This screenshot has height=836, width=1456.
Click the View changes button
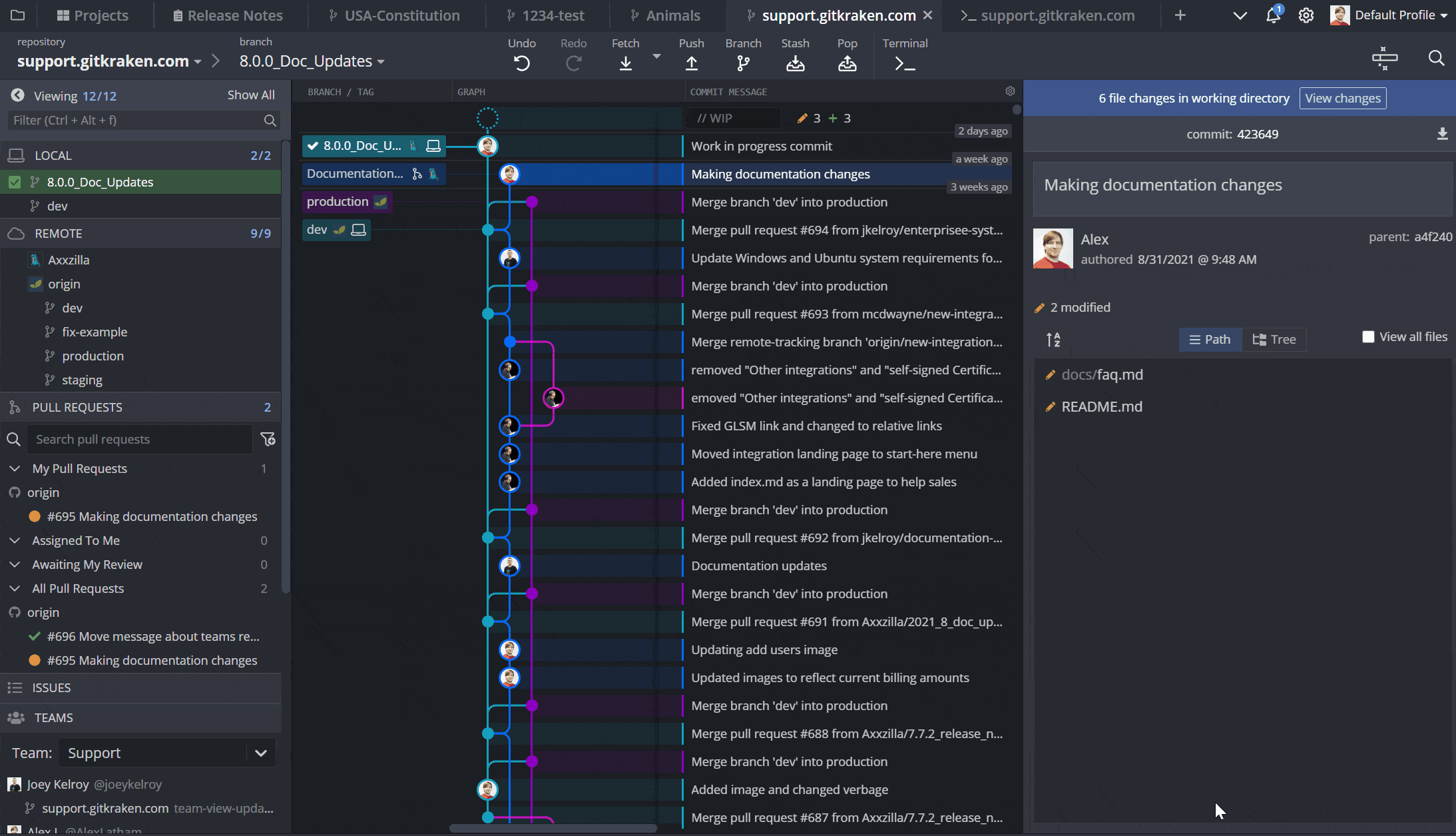coord(1342,98)
